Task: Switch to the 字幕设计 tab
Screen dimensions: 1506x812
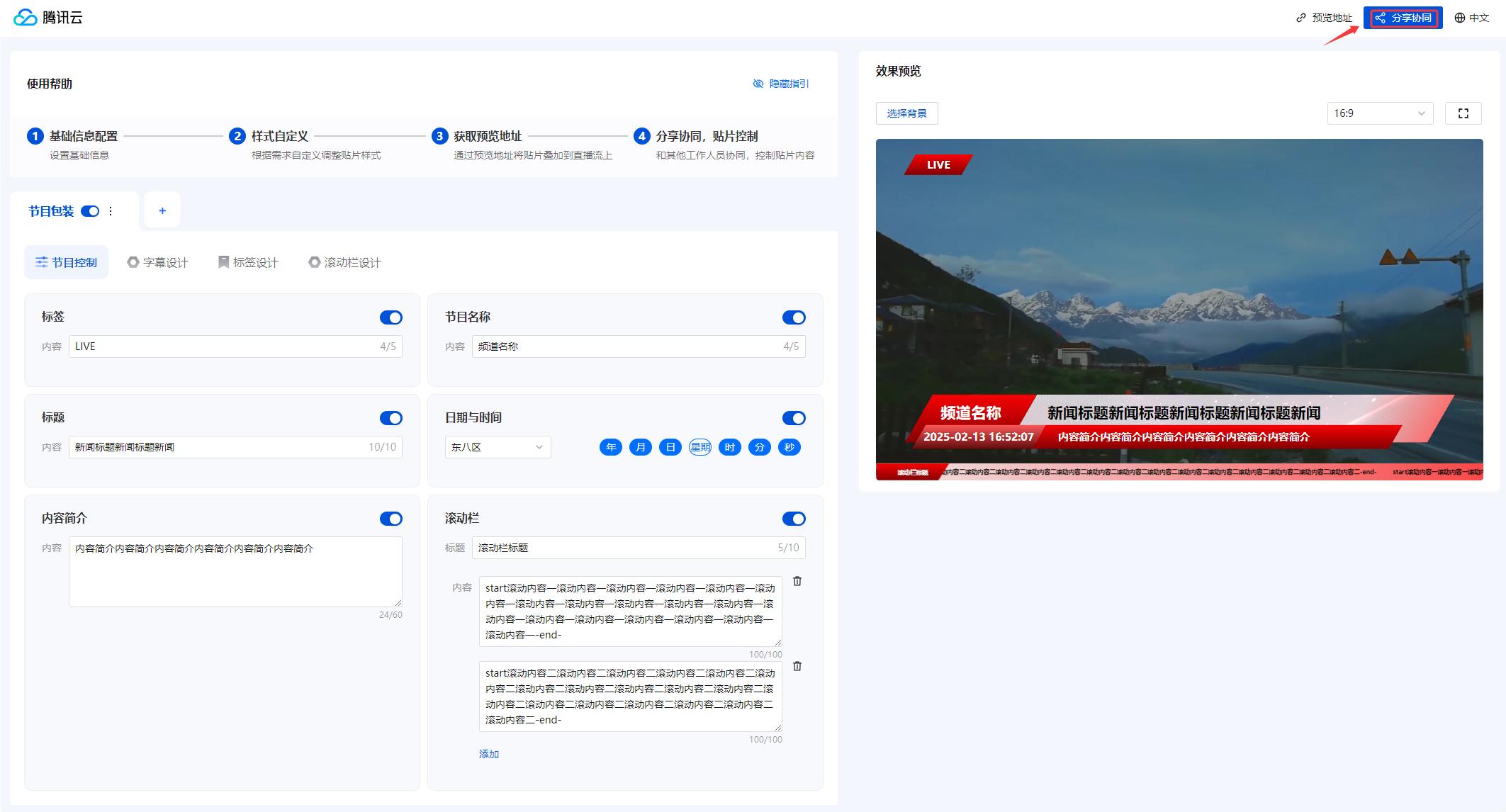Action: click(x=157, y=262)
